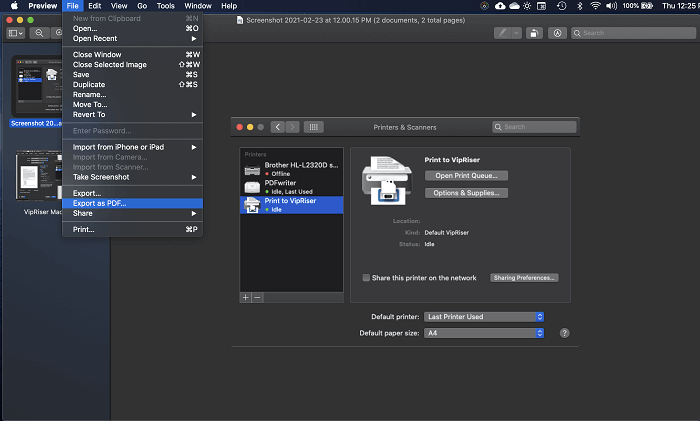
Task: Click the add printer plus button
Action: (x=246, y=297)
